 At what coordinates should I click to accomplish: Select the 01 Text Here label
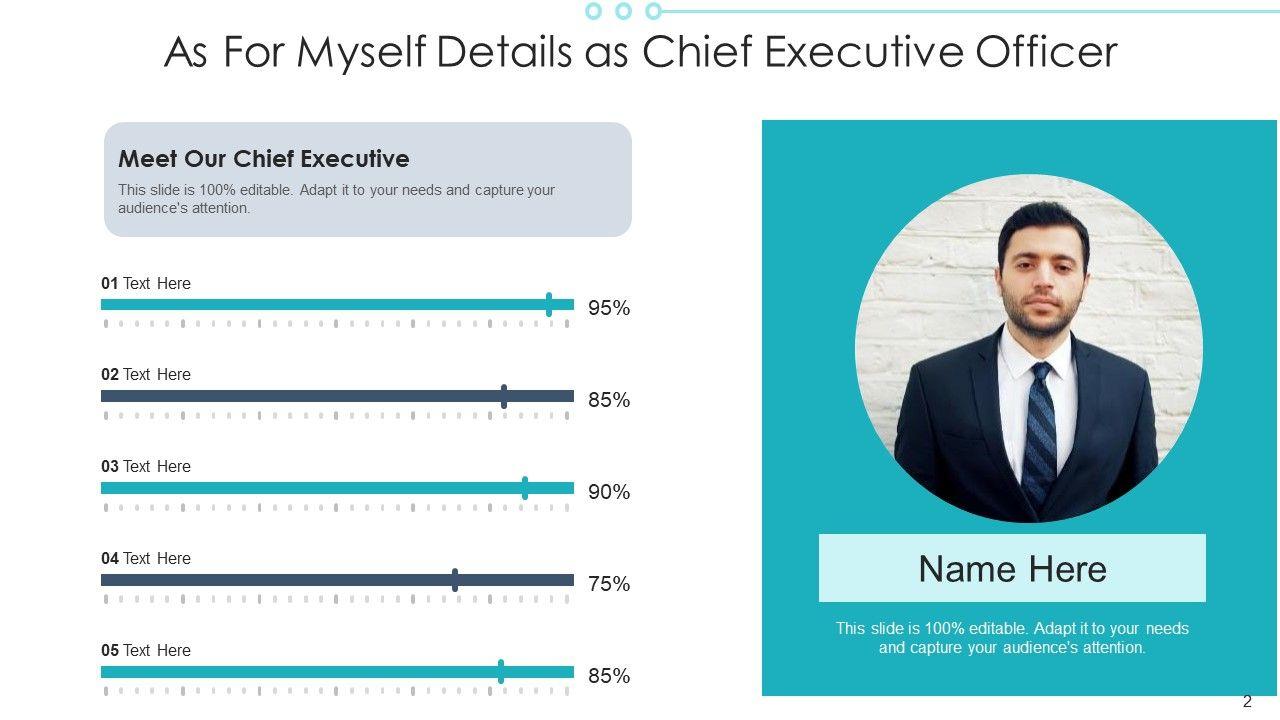pos(146,284)
